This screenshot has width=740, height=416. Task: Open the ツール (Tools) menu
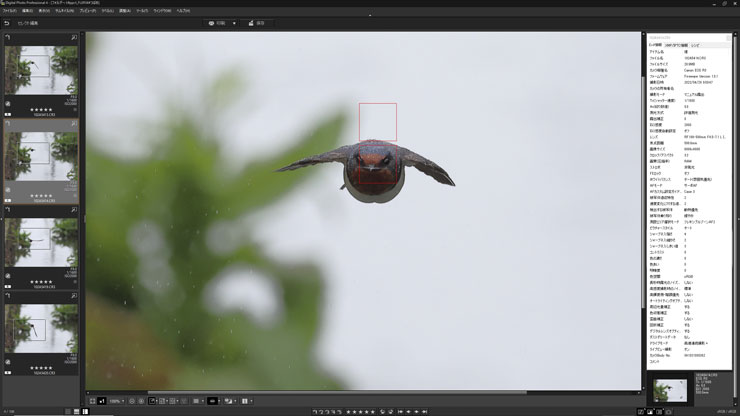(x=142, y=10)
